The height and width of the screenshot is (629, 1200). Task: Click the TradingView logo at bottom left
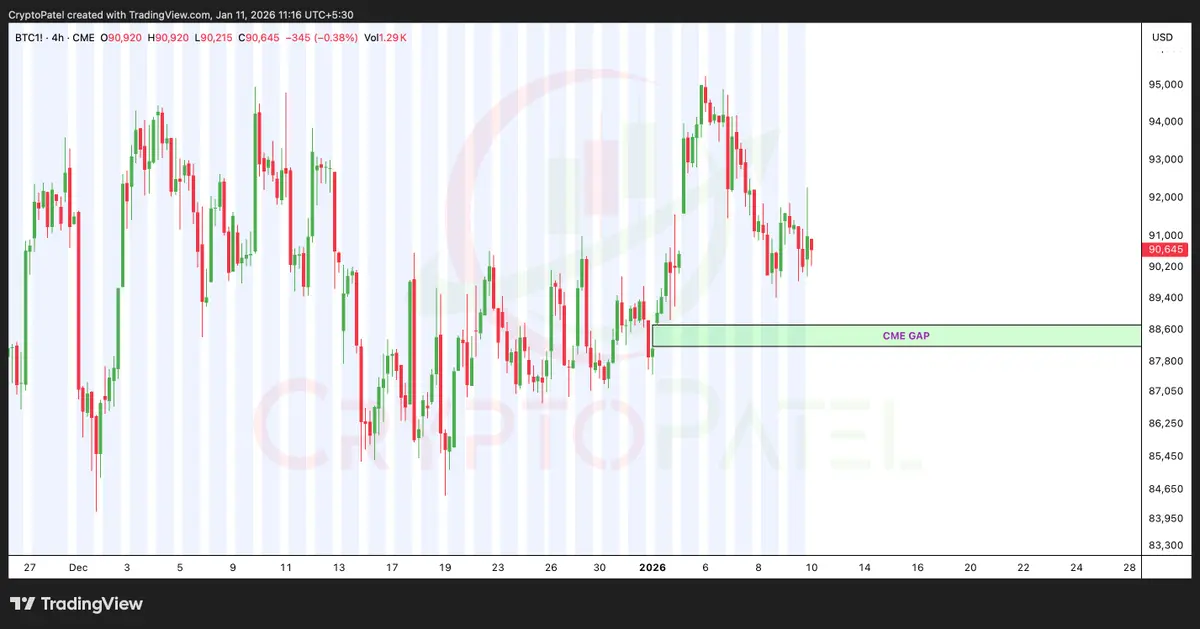[76, 604]
